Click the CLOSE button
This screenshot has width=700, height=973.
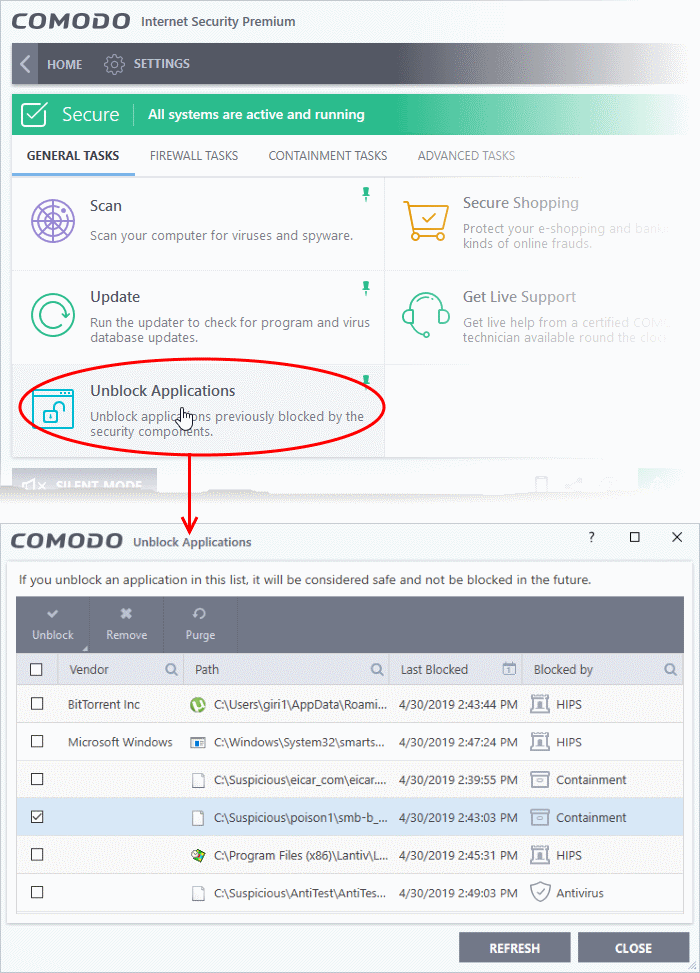[x=633, y=948]
